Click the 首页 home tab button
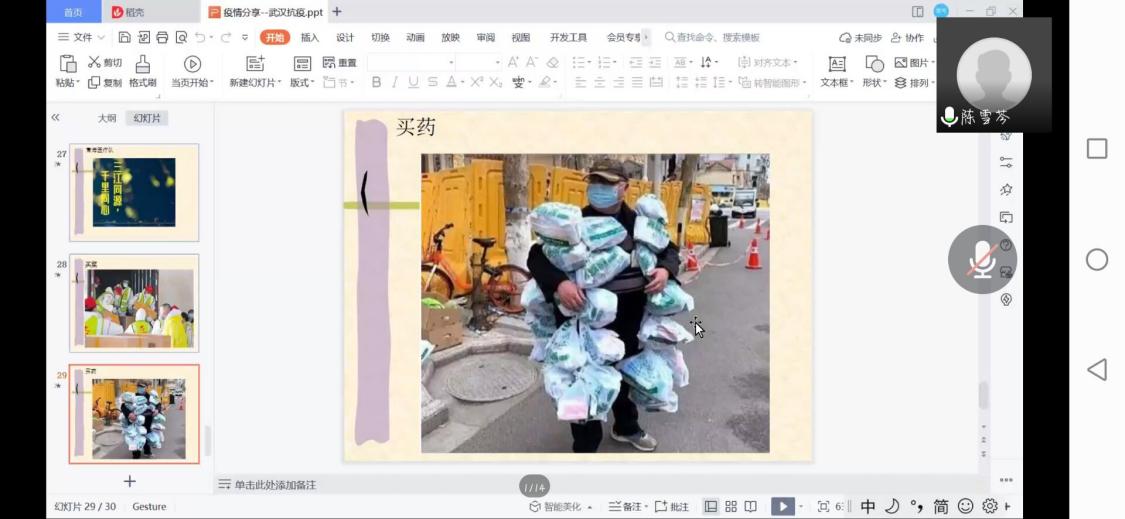Screen dimensions: 1125x519 pos(73,12)
